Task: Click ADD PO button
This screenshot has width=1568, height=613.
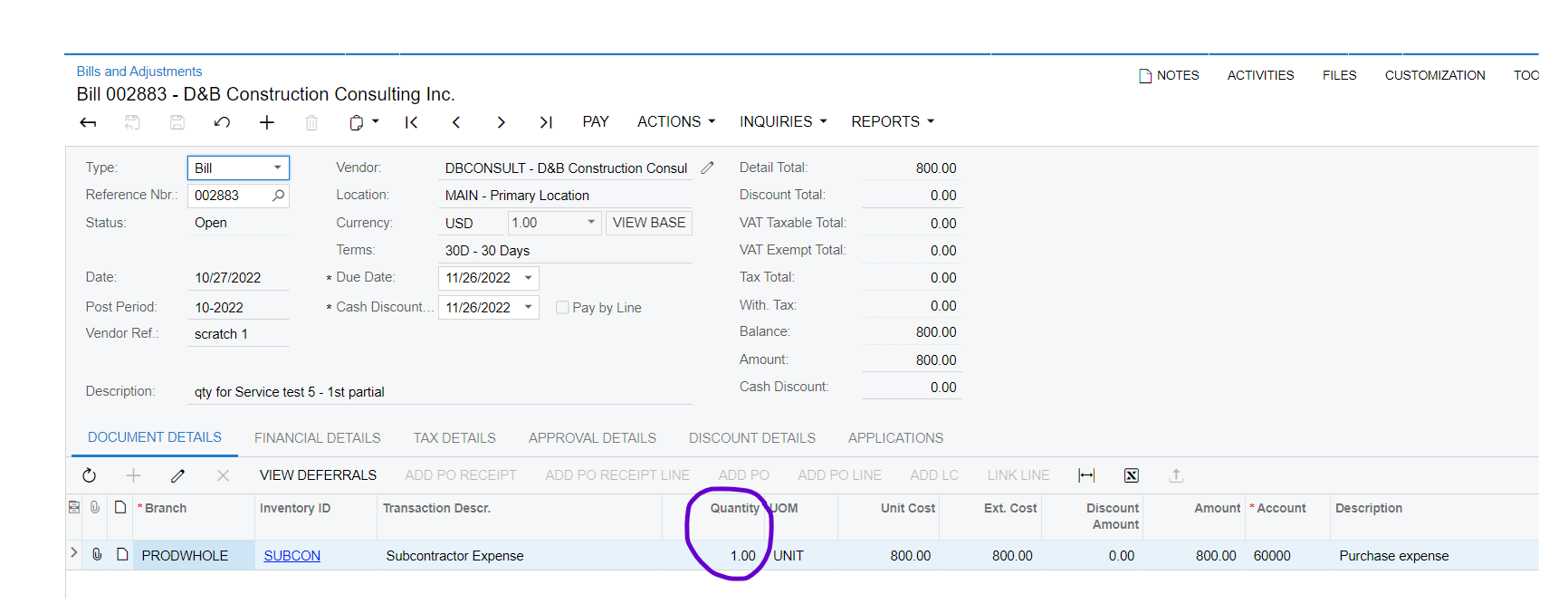Action: 744,475
